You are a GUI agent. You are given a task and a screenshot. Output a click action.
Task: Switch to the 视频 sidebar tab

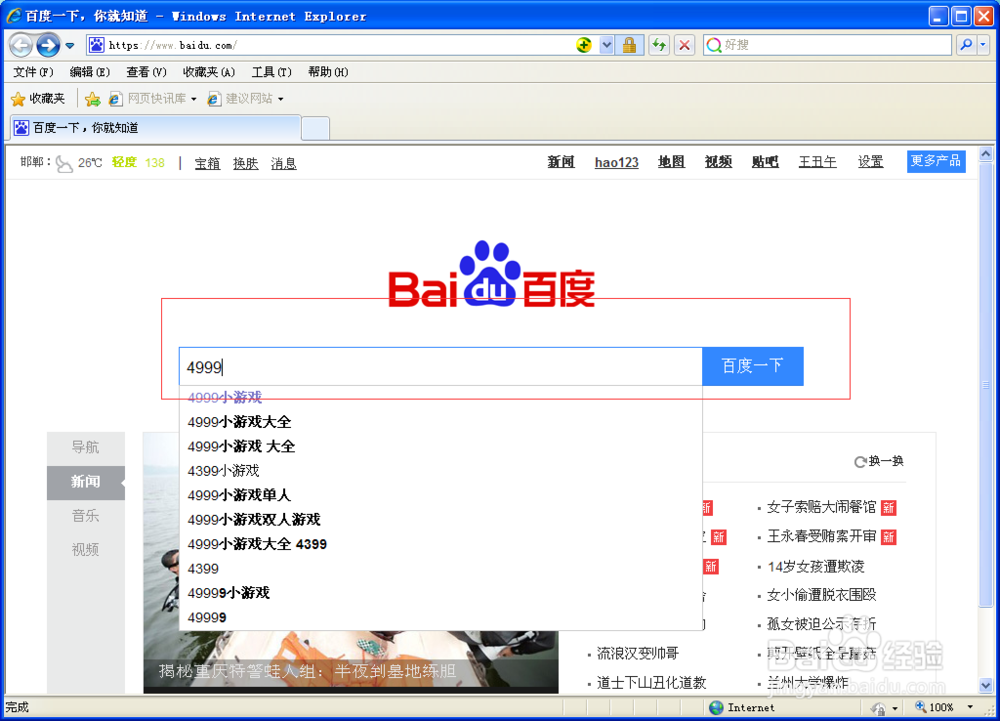85,550
